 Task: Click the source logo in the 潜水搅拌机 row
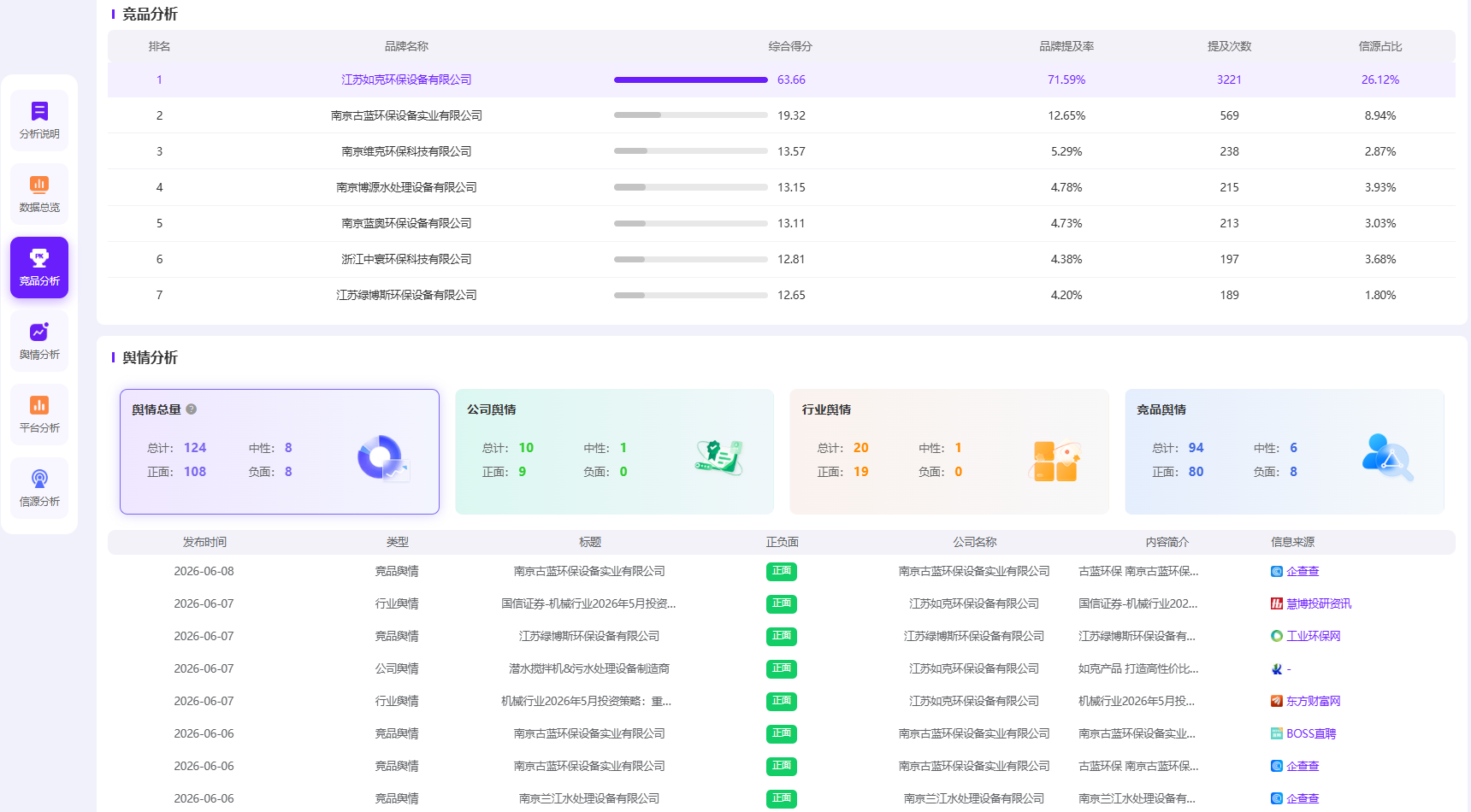coord(1277,669)
